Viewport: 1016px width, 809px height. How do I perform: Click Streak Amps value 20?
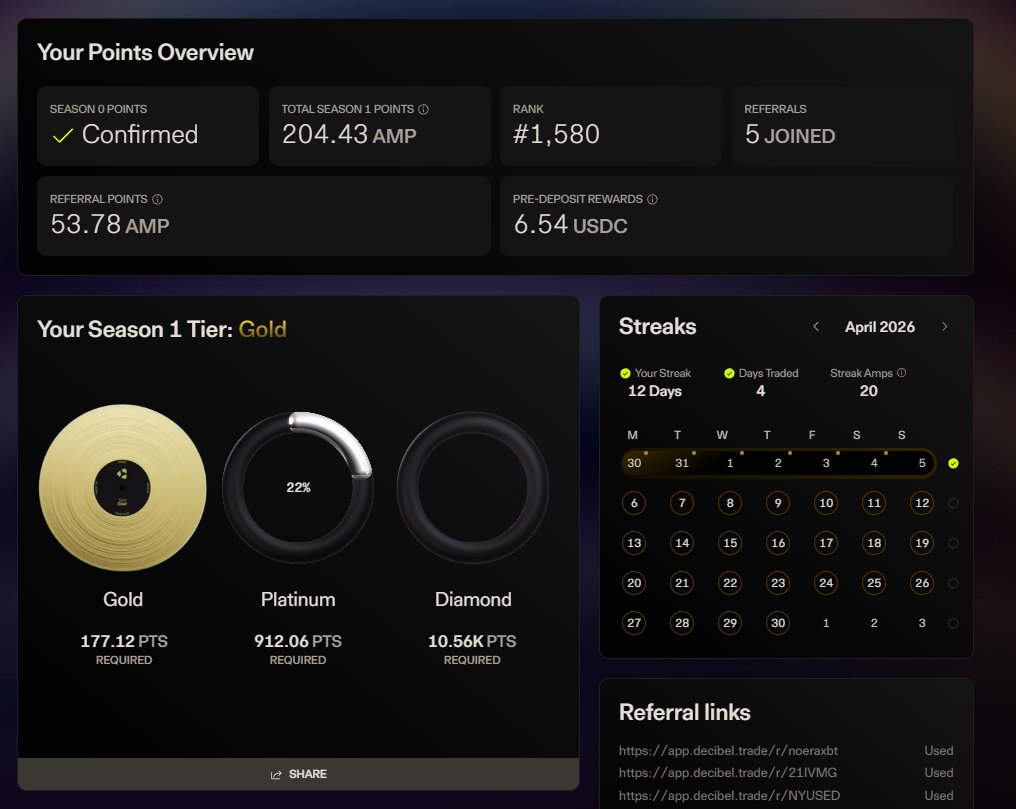pos(869,391)
